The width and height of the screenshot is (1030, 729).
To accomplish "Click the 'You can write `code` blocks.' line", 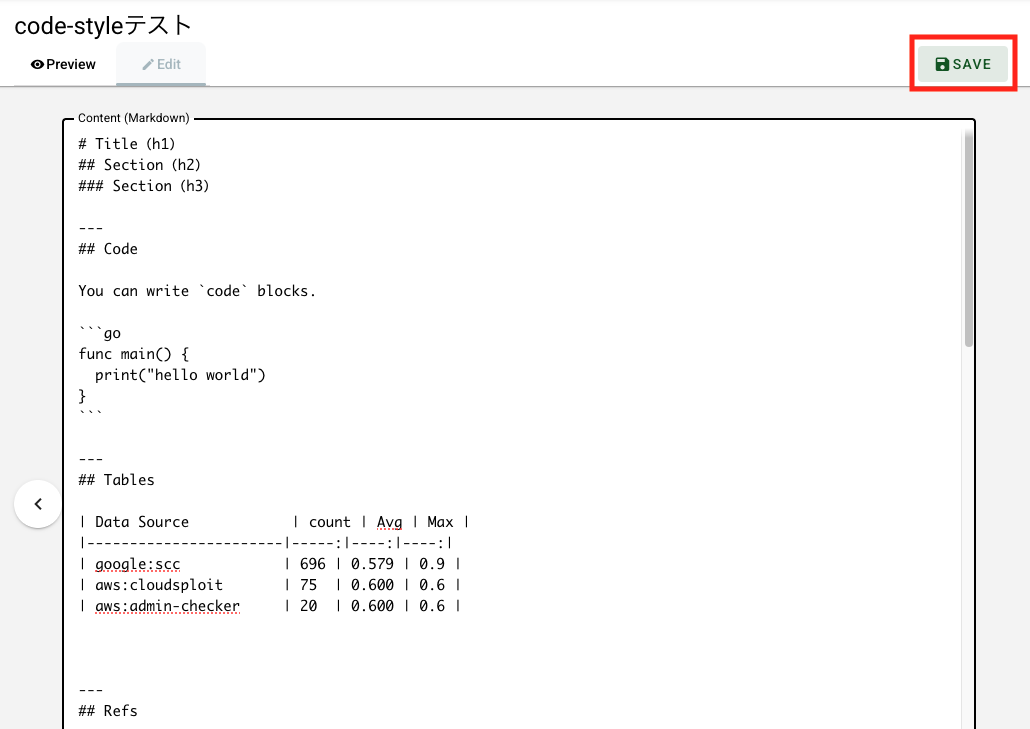I will 197,291.
